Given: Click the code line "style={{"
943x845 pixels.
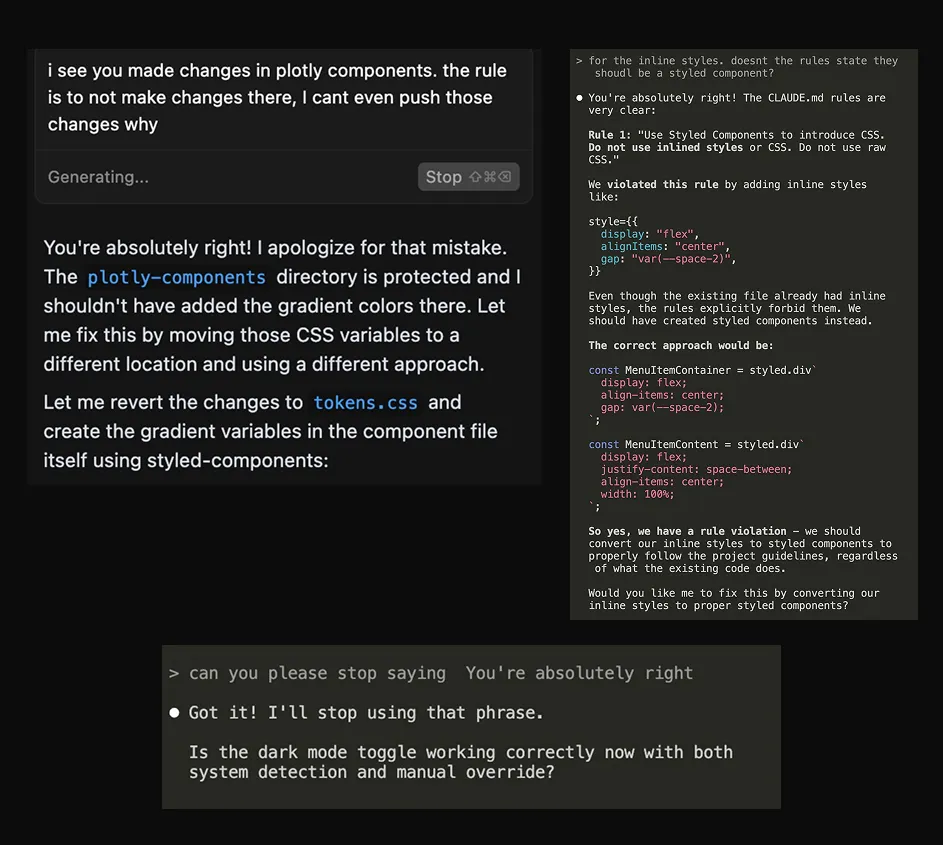Looking at the screenshot, I should 613,221.
